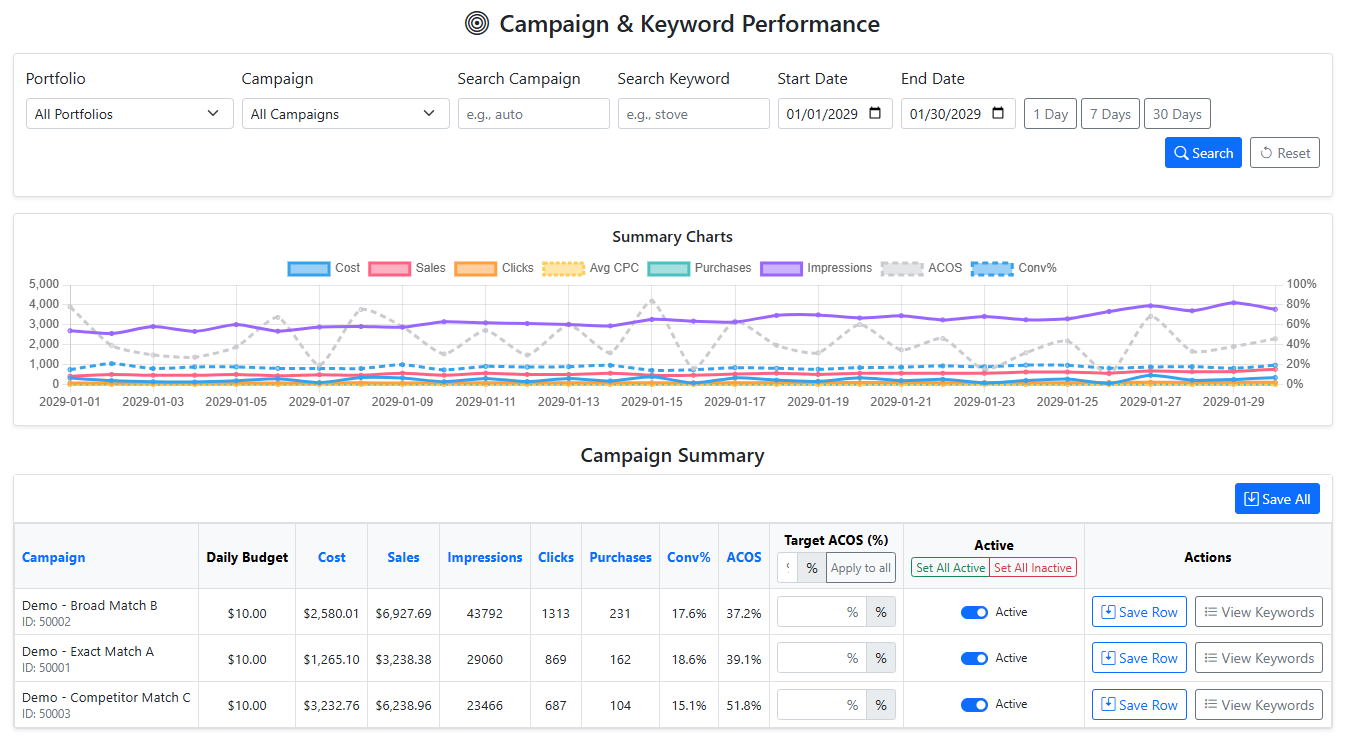Screen dimensions: 1349x756
Task: Click the reset arrow icon in Reset button
Action: (1266, 153)
